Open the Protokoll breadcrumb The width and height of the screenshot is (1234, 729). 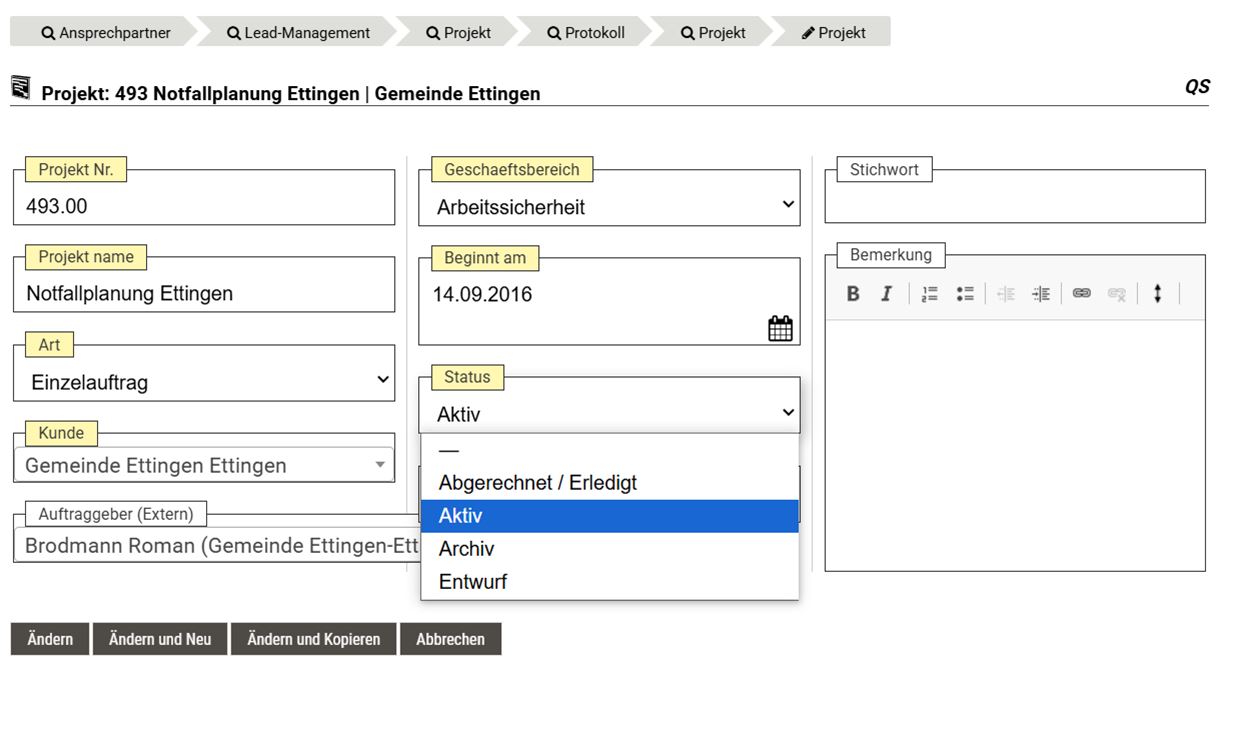tap(586, 32)
